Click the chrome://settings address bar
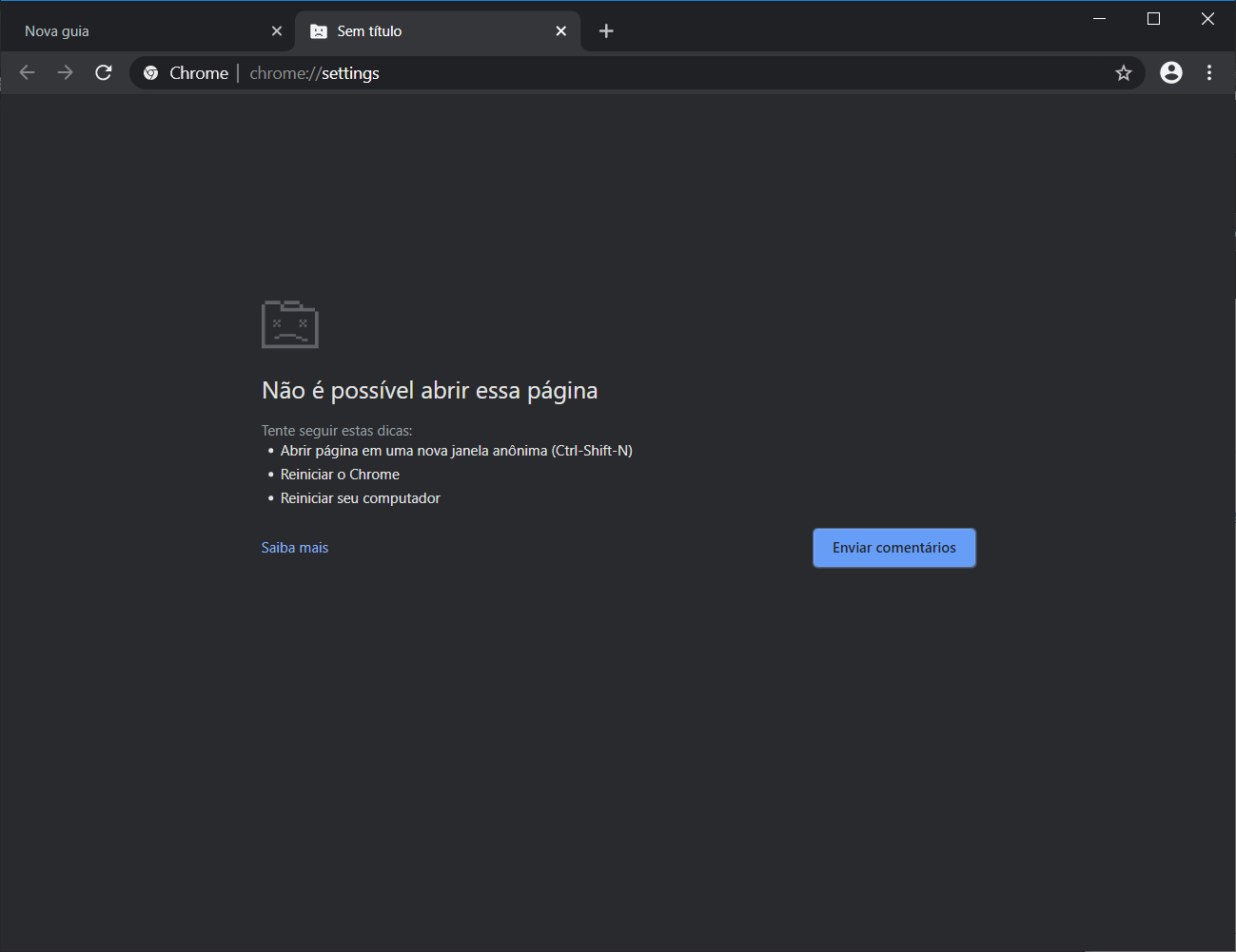This screenshot has width=1236, height=952. click(x=571, y=72)
